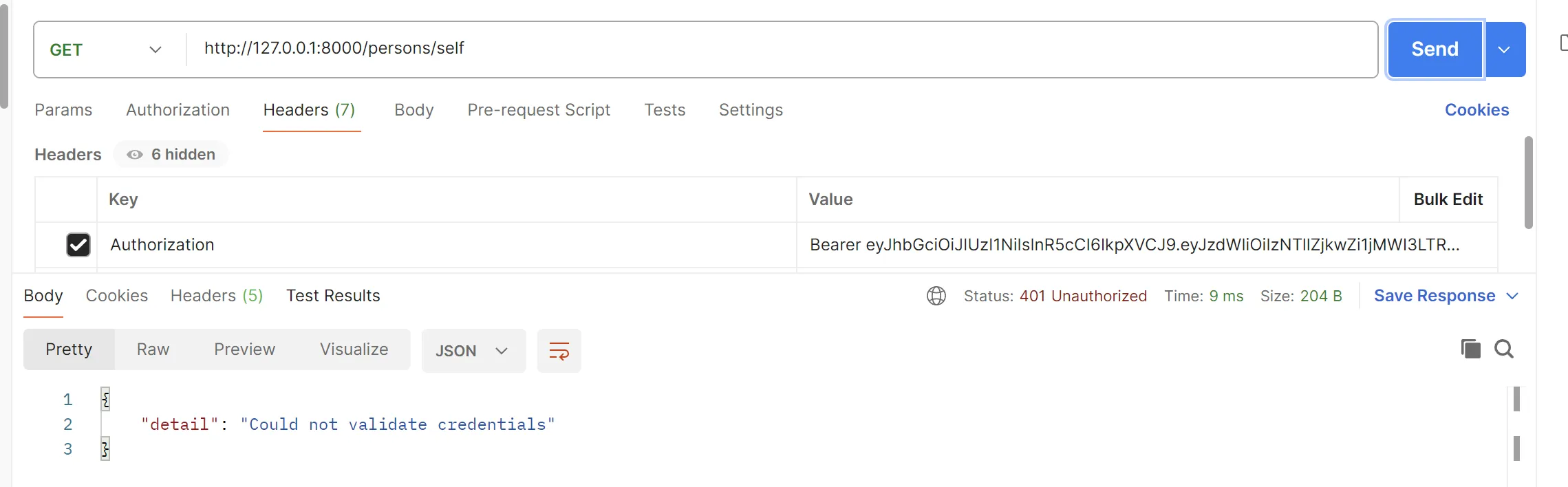Go to the Pre-request Script tab
Viewport: 1568px width, 487px height.
coord(539,110)
